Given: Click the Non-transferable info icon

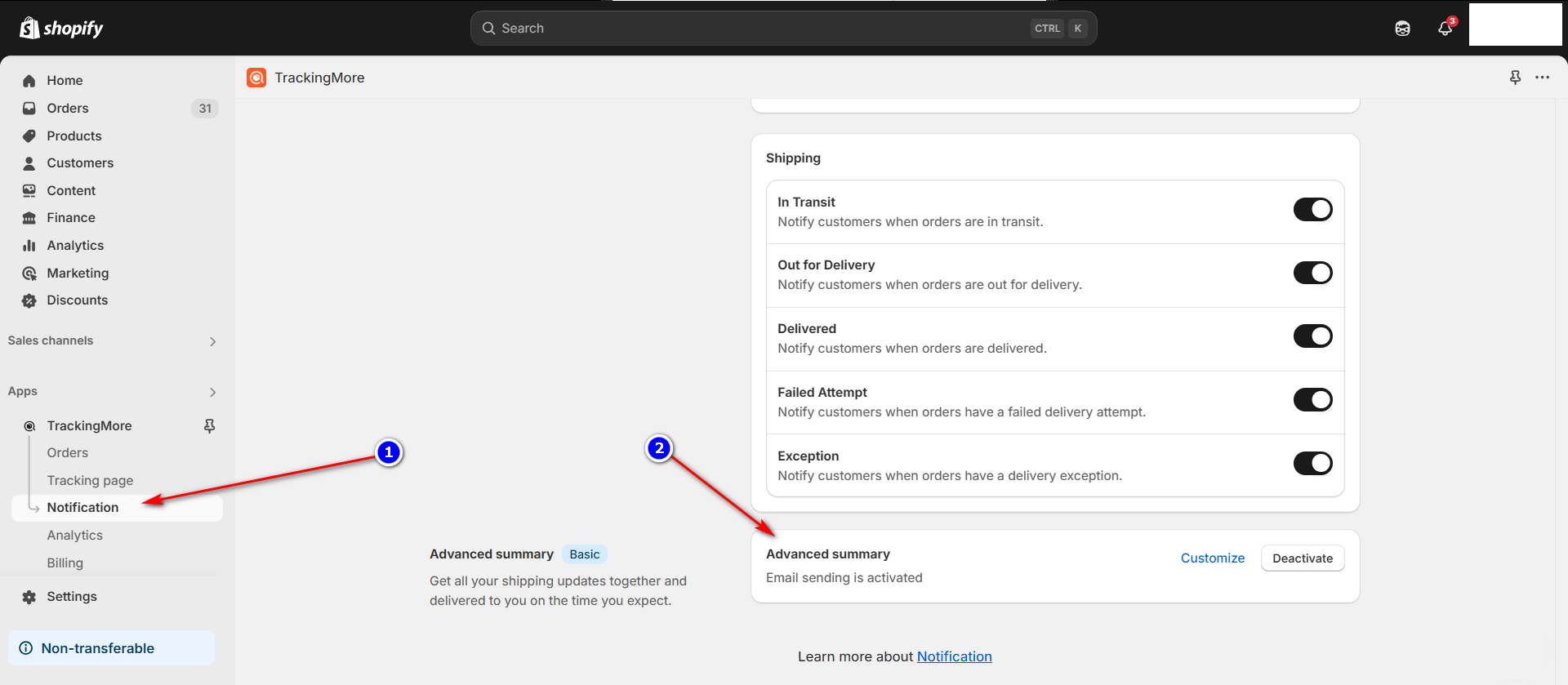Looking at the screenshot, I should pos(26,648).
